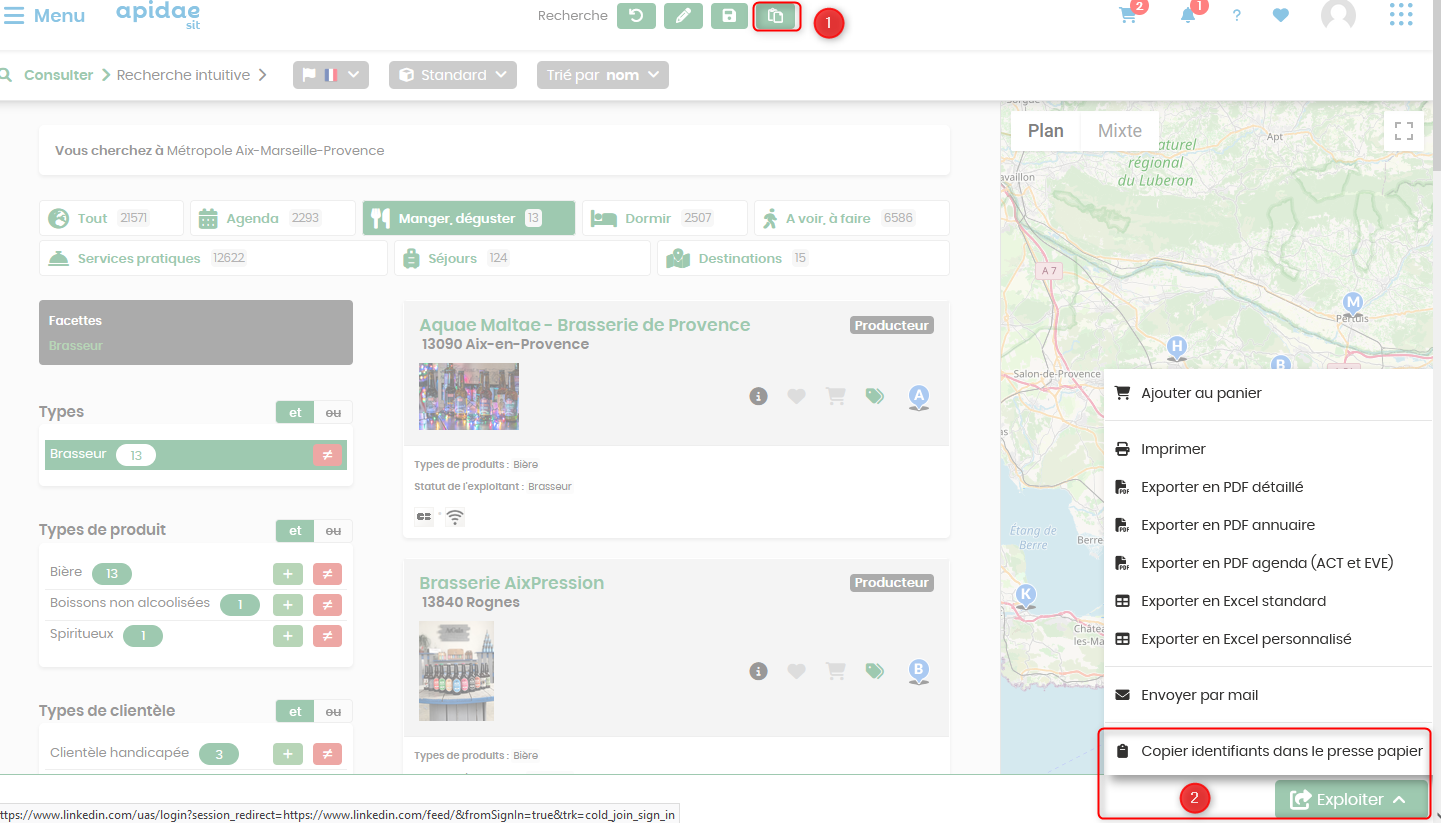Open the apps grid icon
Viewport: 1441px width, 823px height.
point(1401,15)
